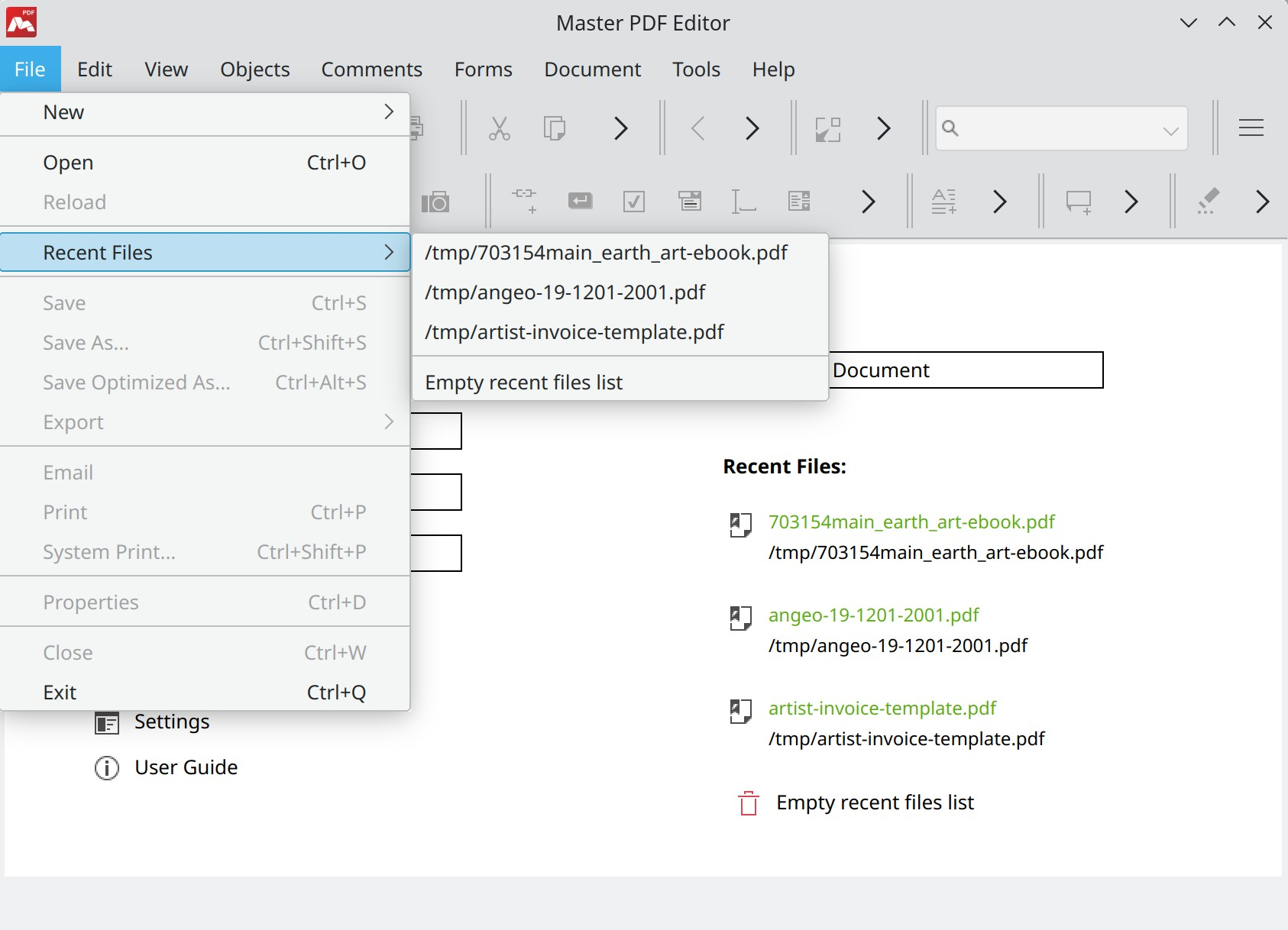Expand overflow chevron after fit-page icon
Viewport: 1288px width, 930px height.
884,128
